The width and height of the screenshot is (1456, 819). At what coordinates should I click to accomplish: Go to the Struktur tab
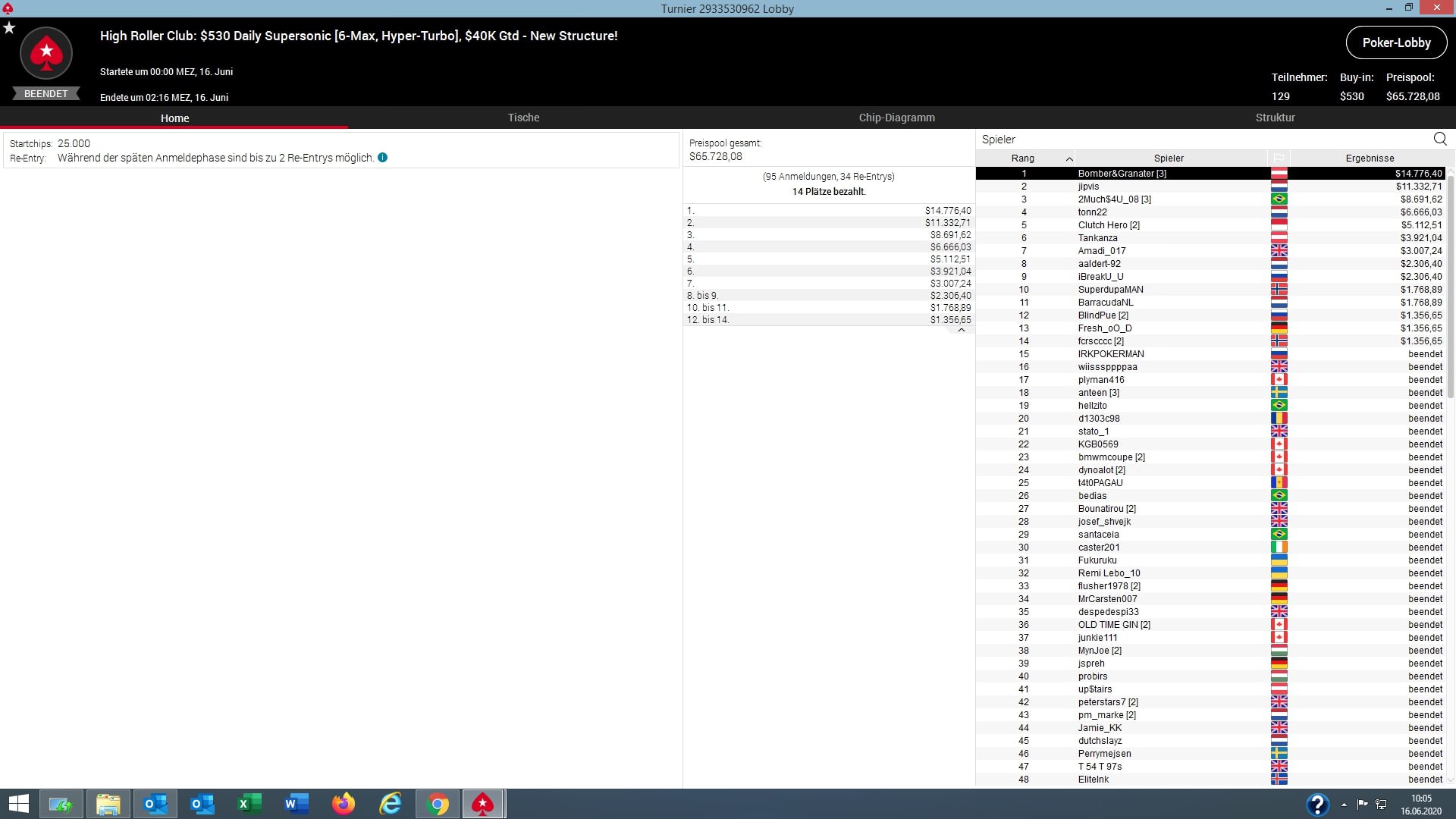tap(1275, 118)
